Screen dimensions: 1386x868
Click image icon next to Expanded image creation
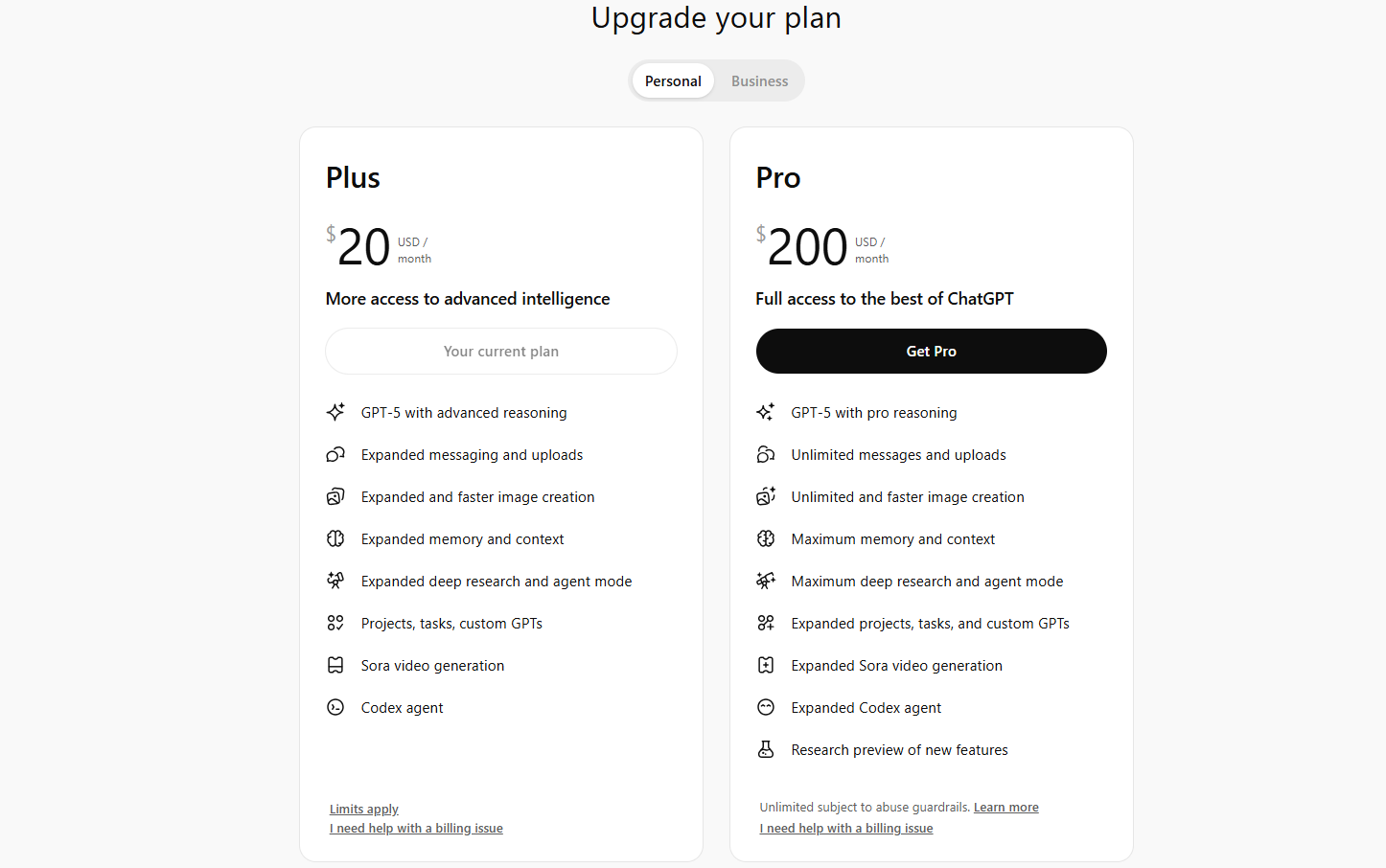[x=335, y=497]
